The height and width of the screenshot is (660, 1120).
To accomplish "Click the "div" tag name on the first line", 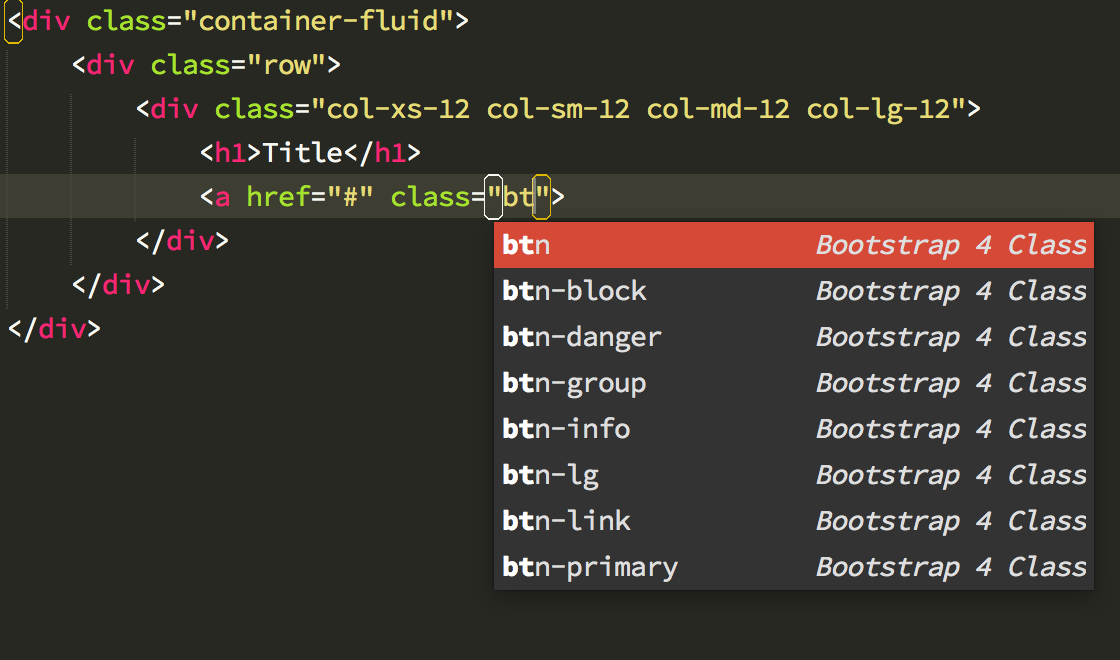I will [46, 21].
